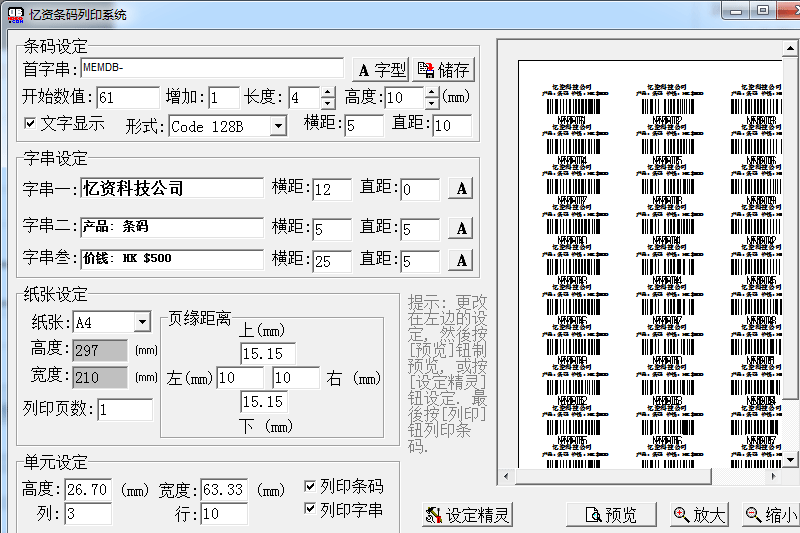
Task: Toggle the 文字显示 checkbox
Action: point(30,123)
